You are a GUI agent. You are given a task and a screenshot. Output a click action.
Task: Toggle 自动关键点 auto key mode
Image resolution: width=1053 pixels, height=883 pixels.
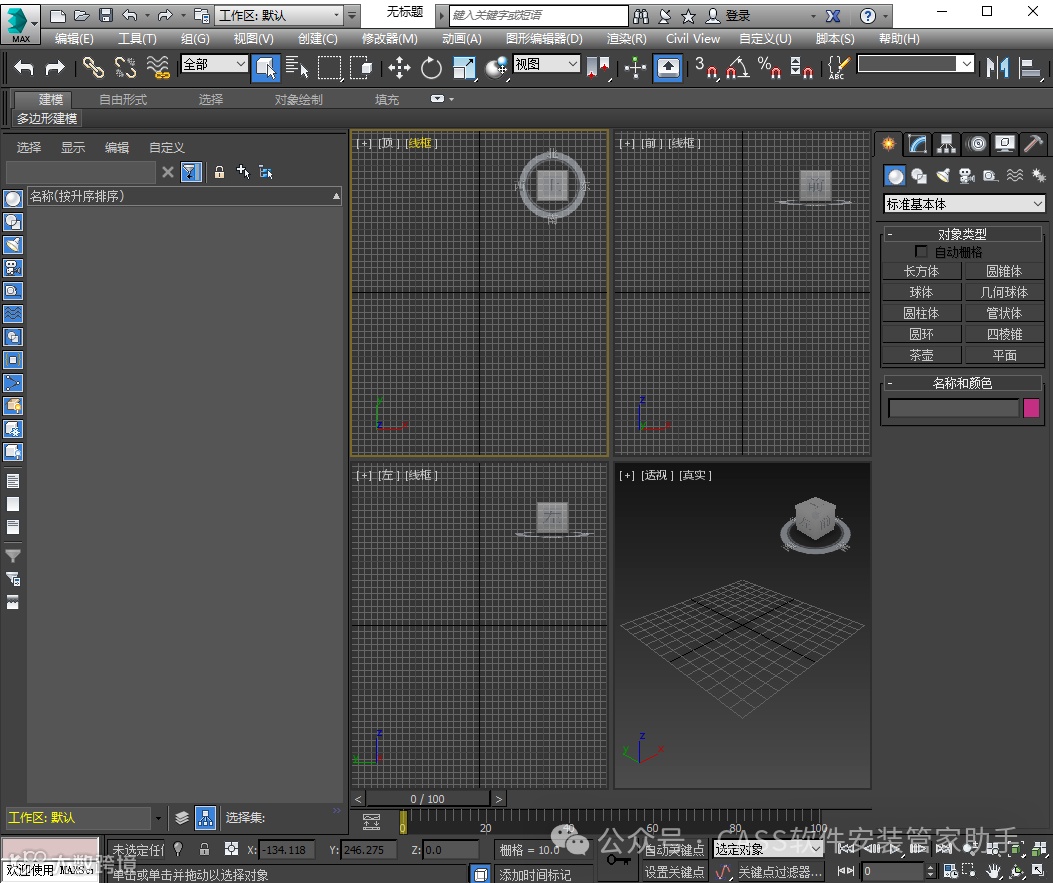point(674,849)
